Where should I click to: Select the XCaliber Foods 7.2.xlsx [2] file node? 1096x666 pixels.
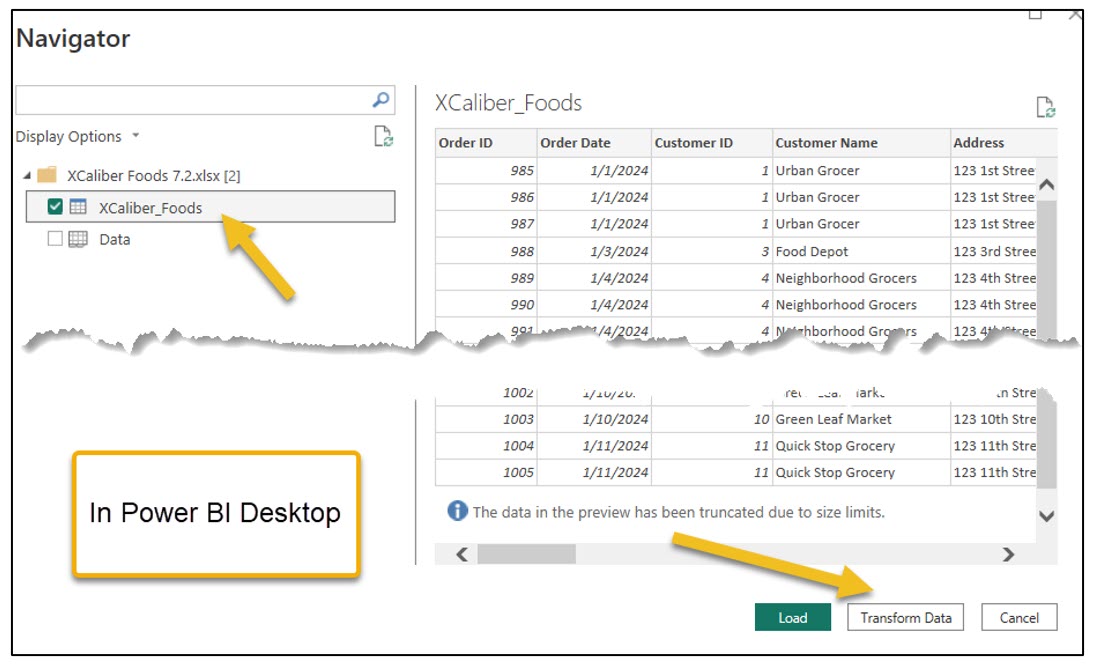coord(153,175)
